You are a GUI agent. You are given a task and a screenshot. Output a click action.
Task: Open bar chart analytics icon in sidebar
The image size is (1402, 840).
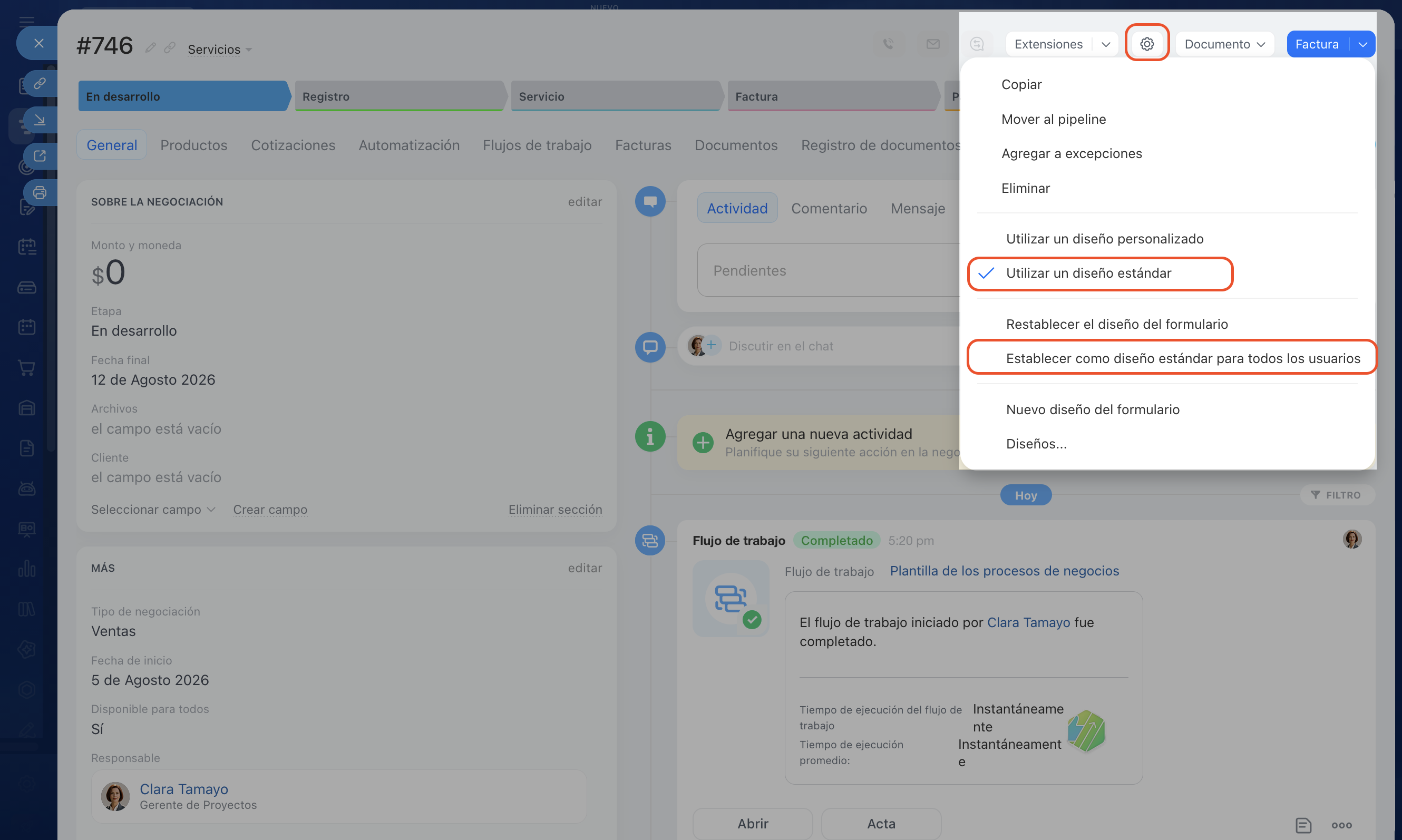coord(26,569)
